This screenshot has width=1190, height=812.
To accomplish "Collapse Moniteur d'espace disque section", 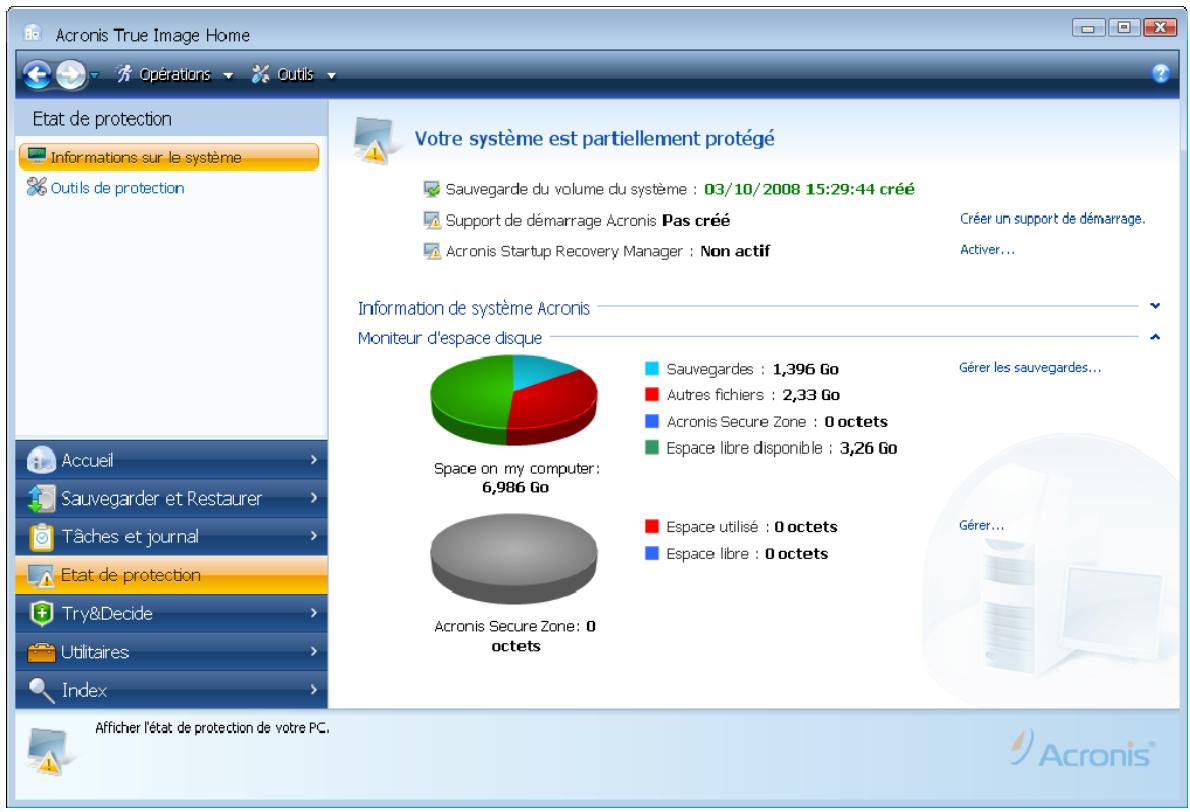I will (1154, 336).
